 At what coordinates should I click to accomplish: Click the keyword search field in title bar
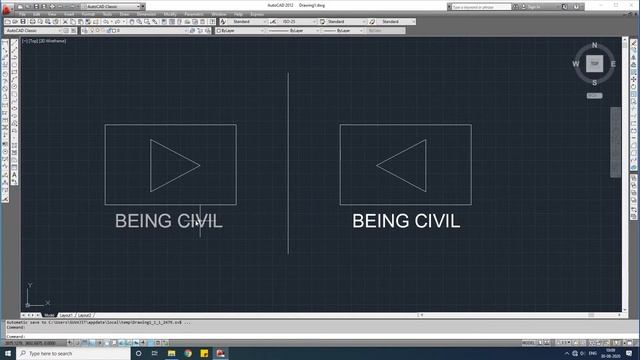click(x=481, y=7)
